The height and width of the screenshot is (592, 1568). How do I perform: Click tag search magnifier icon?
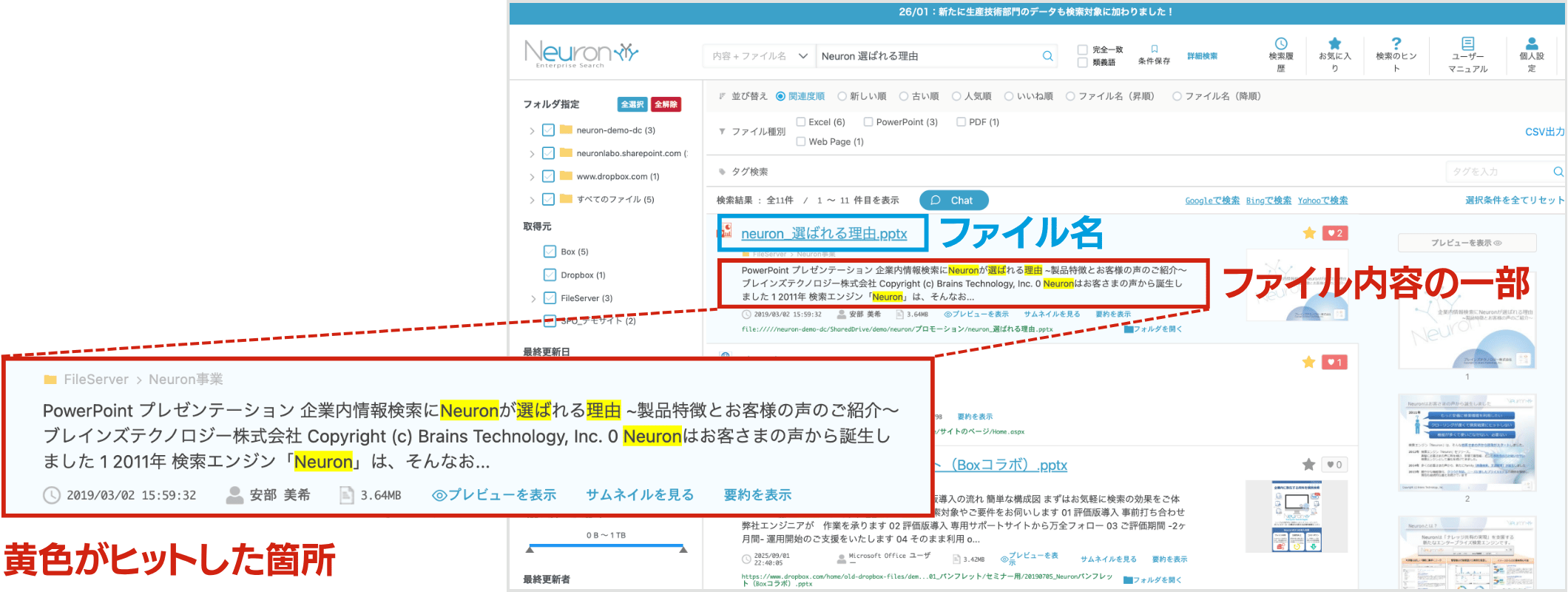tap(1558, 172)
